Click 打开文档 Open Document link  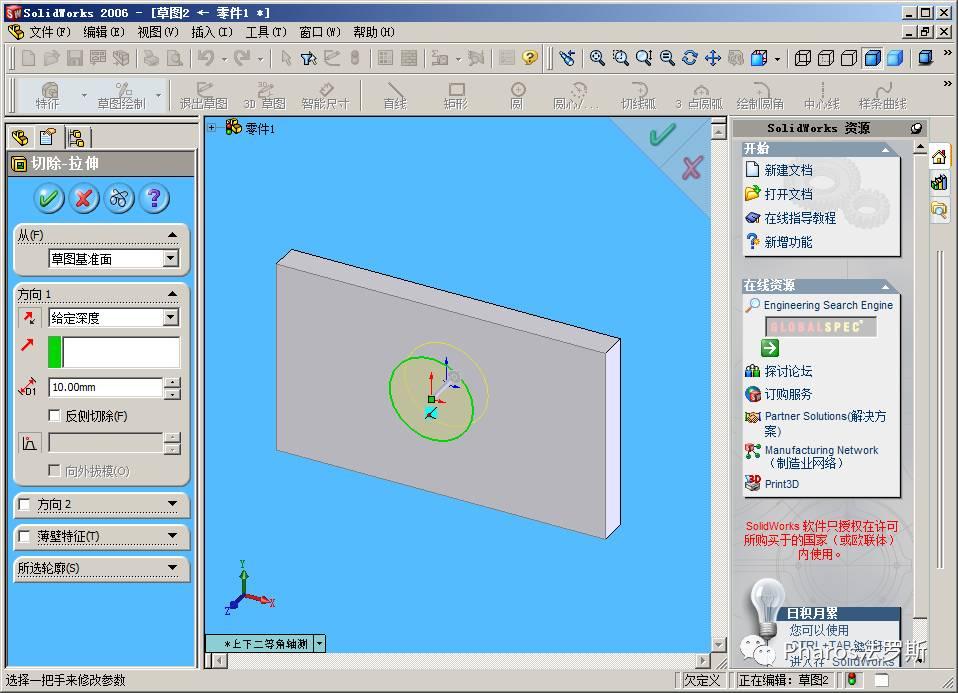789,194
